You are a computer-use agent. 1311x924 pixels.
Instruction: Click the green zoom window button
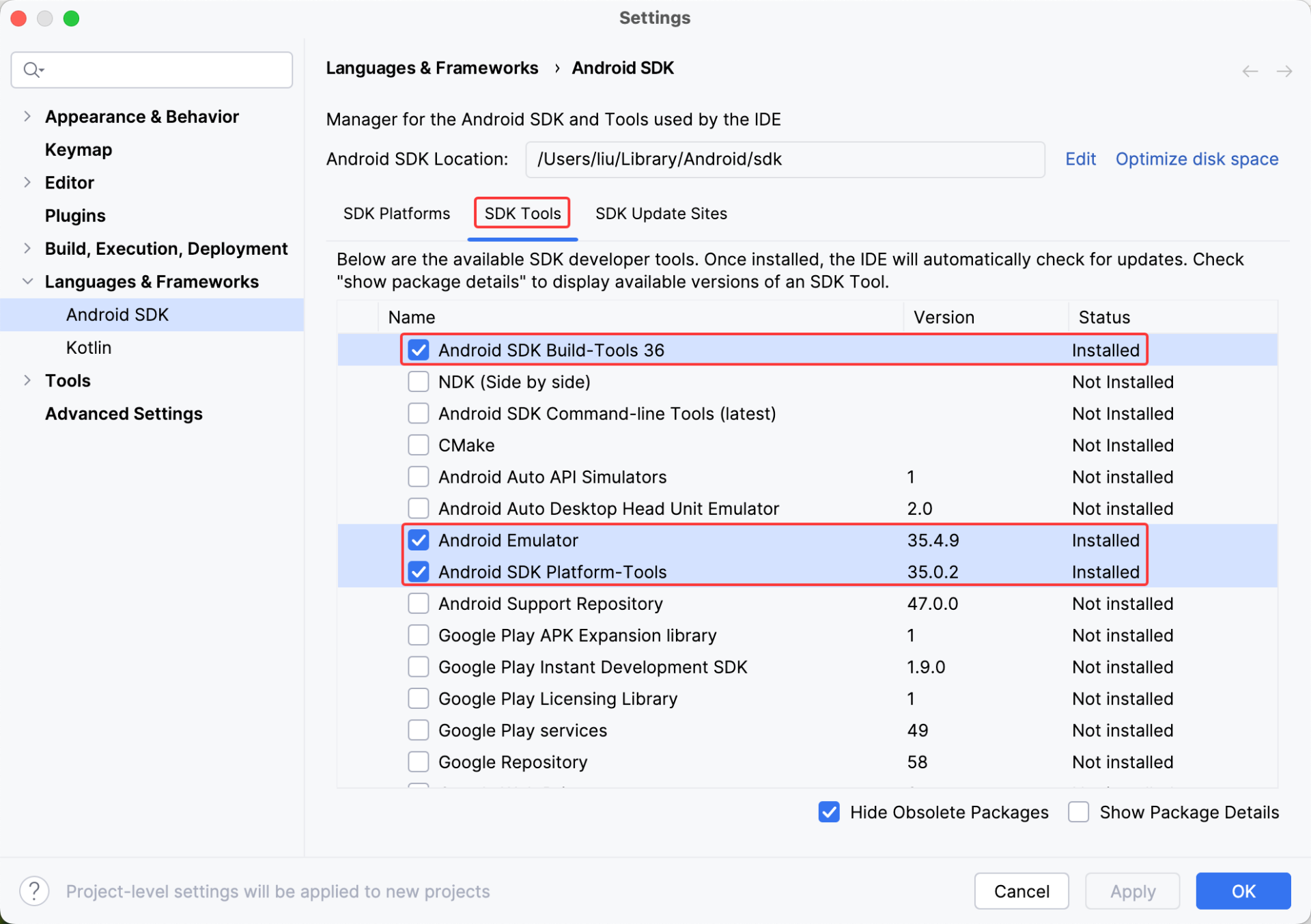coord(71,18)
